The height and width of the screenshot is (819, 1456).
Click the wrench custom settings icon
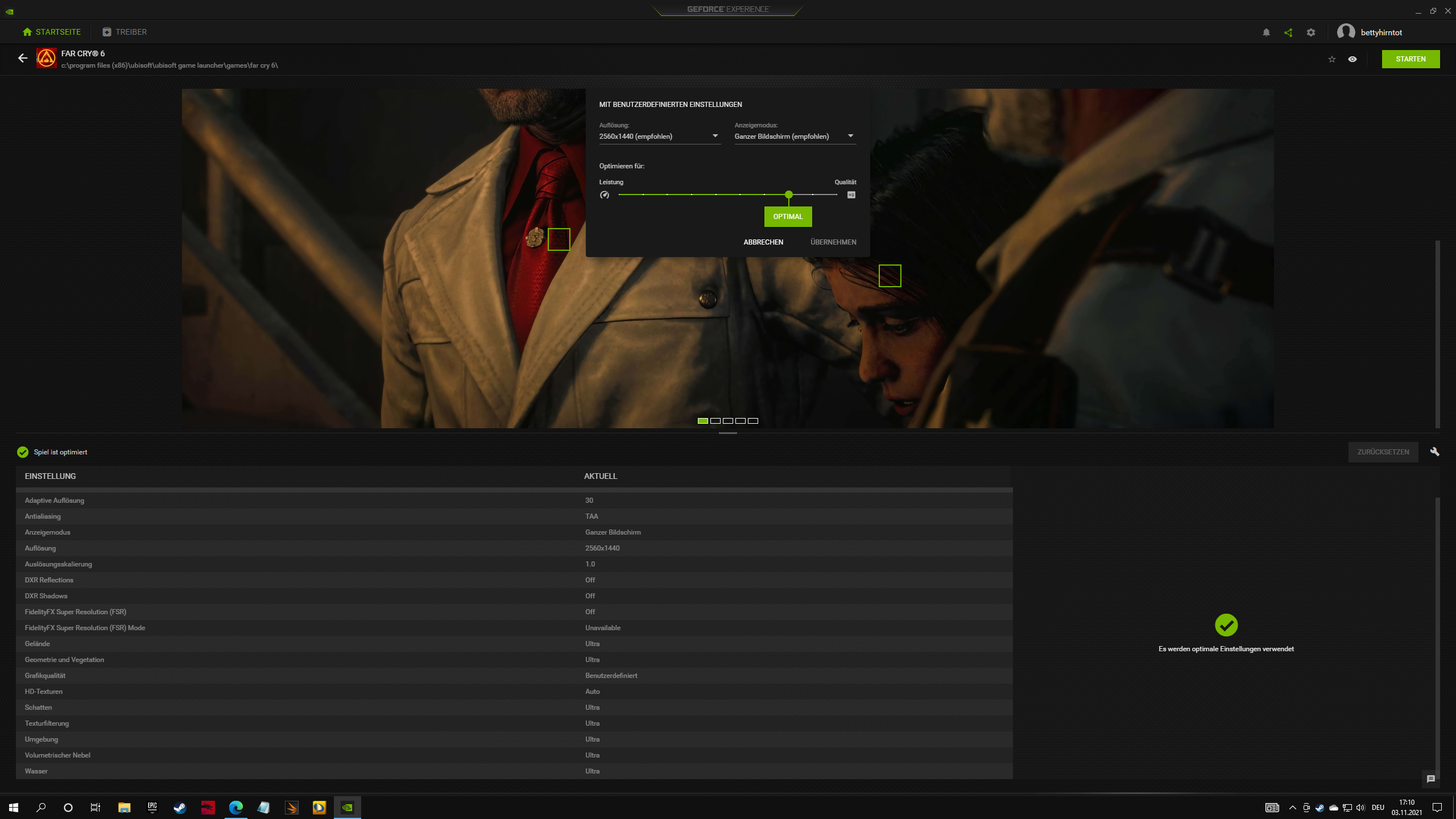pyautogui.click(x=1434, y=452)
